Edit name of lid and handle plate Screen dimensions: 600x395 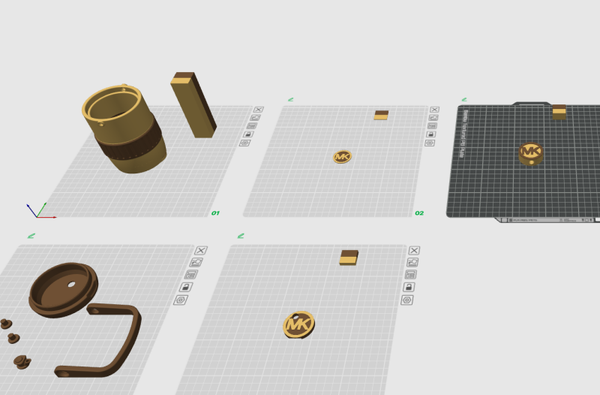tap(31, 236)
